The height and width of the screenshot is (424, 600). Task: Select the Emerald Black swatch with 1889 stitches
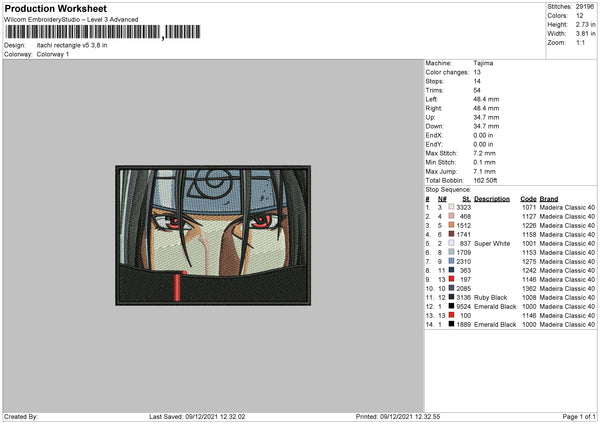click(452, 324)
